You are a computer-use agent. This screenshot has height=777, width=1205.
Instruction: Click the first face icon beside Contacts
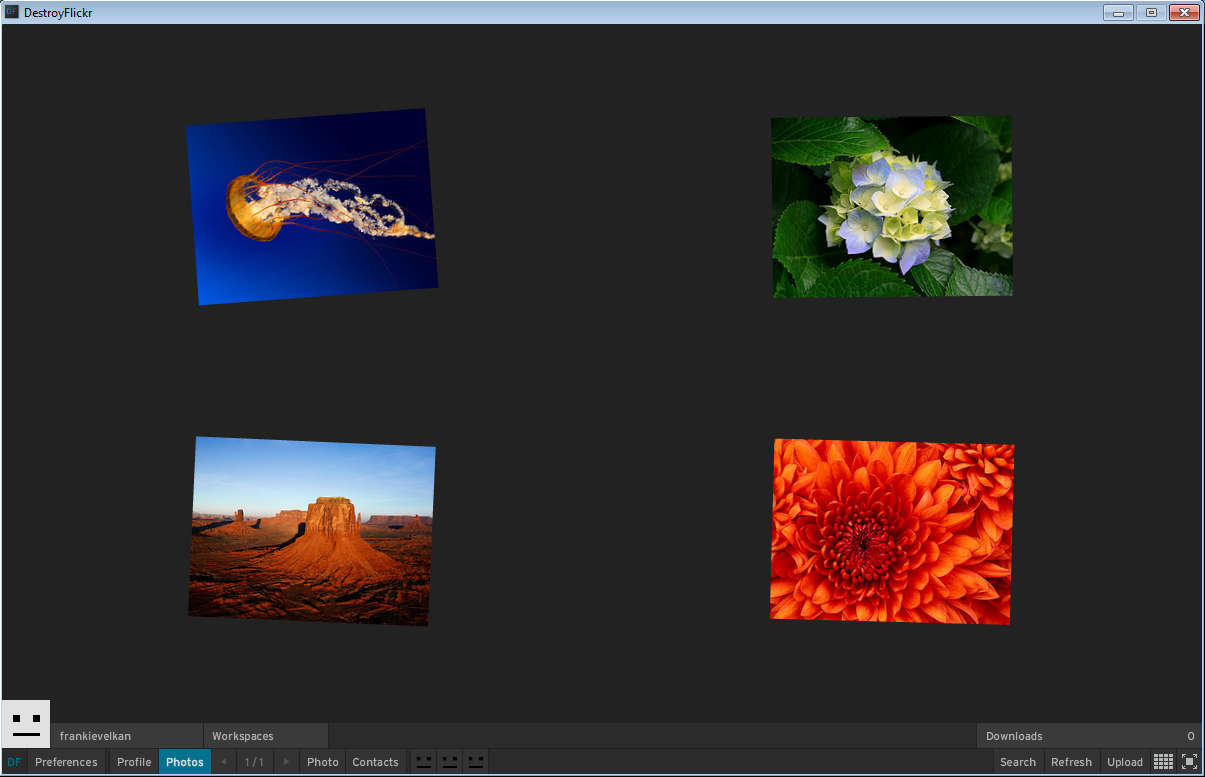coord(424,762)
